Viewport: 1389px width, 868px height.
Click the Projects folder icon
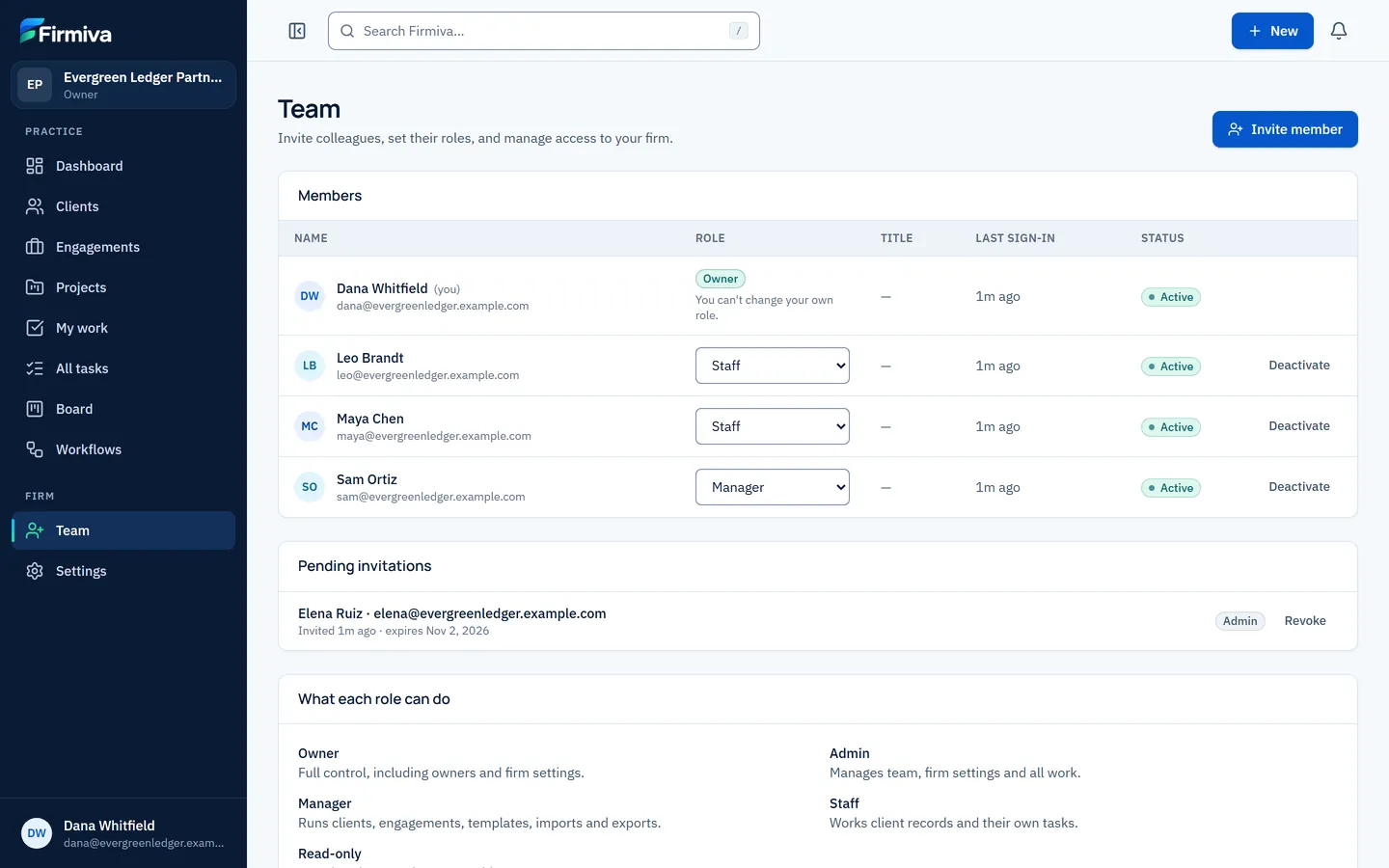coord(35,287)
